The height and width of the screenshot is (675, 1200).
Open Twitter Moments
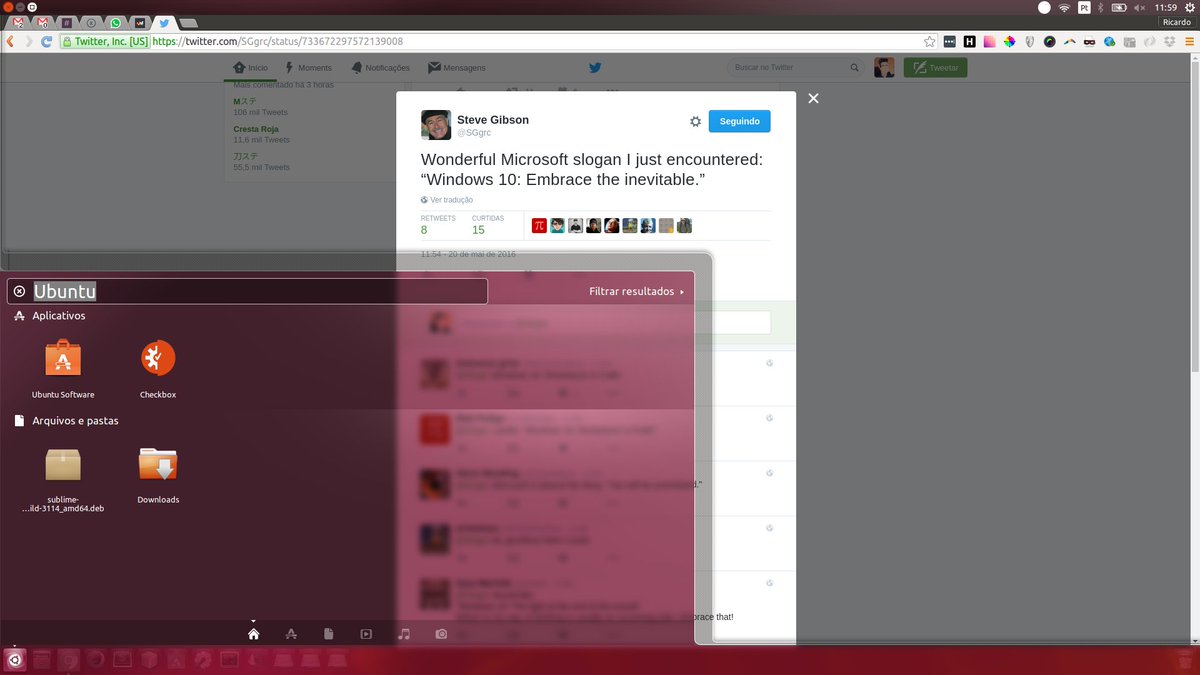[308, 68]
